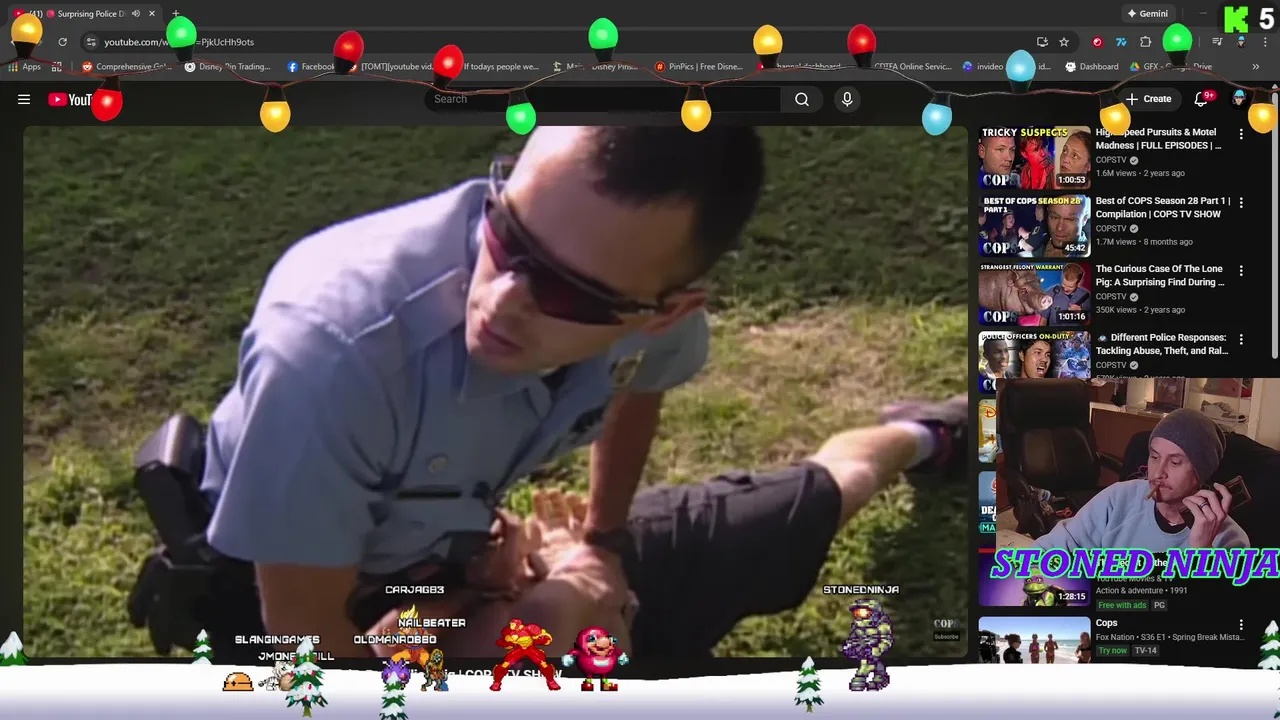
Task: Open the site information icon in address bar
Action: [91, 42]
